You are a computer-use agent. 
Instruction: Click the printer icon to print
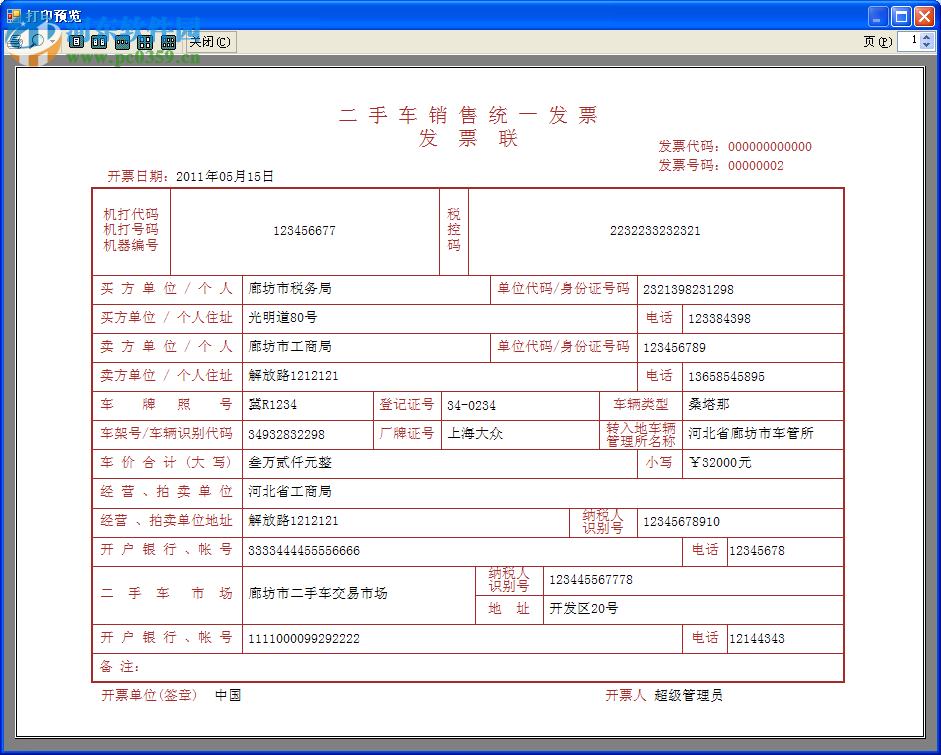[15, 41]
